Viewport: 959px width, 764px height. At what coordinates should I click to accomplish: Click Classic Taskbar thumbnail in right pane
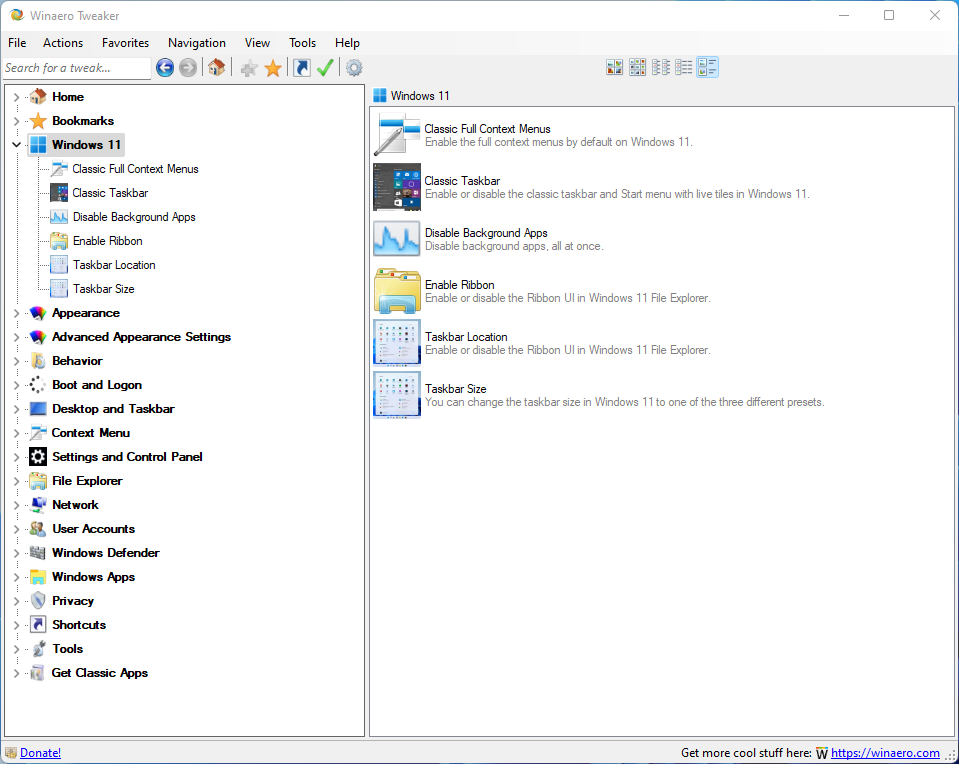coord(397,187)
